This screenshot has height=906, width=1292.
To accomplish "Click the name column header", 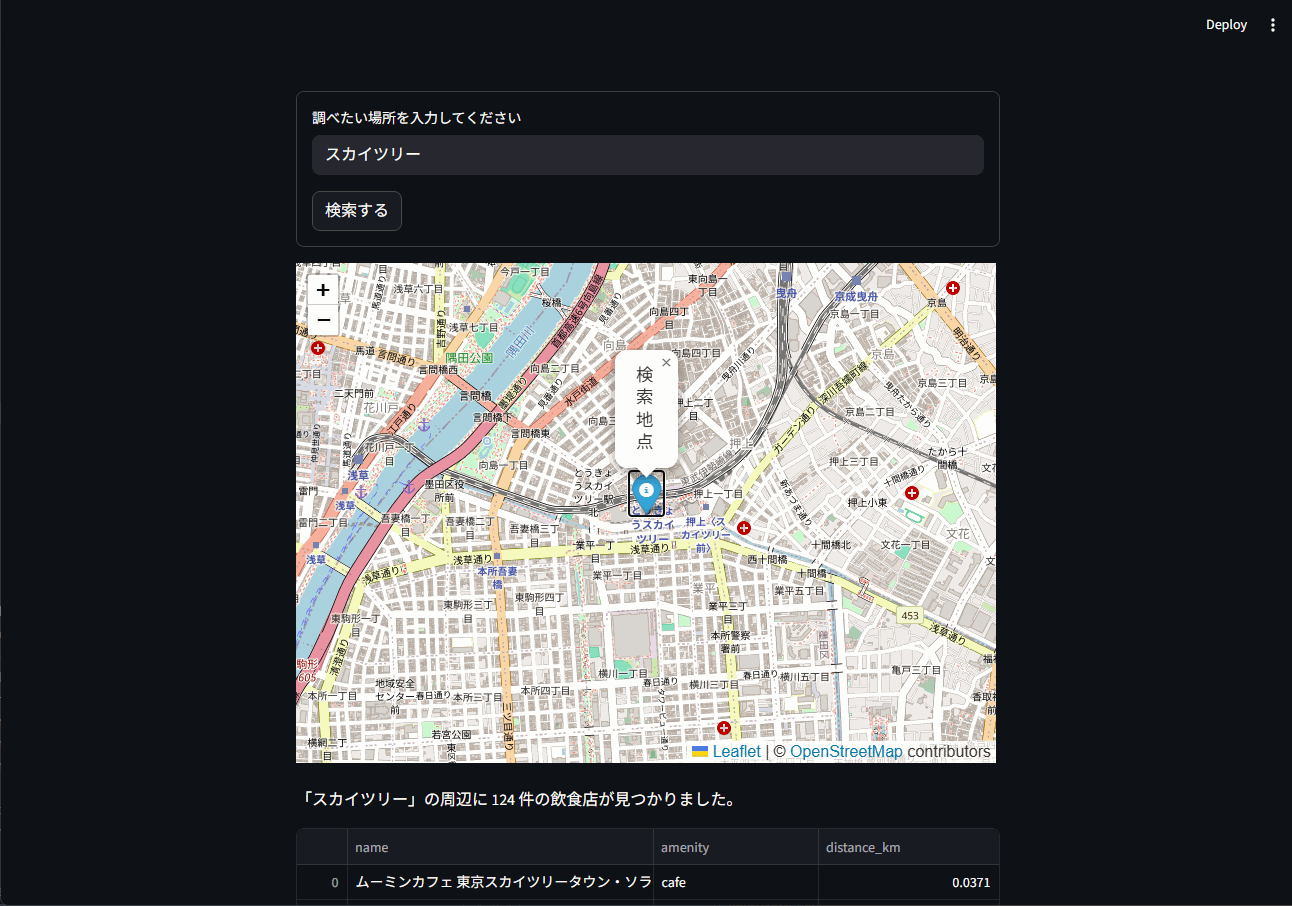I will 500,847.
